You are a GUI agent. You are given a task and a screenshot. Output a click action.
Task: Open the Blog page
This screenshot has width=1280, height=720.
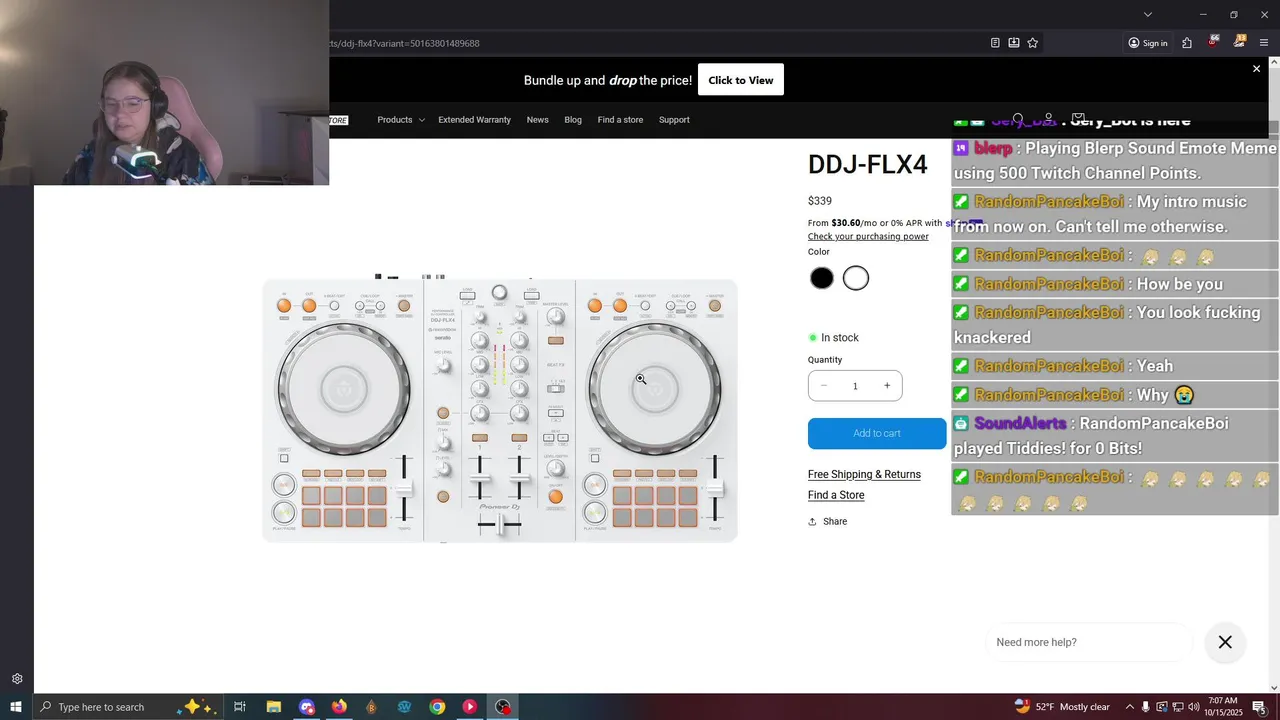pos(573,120)
